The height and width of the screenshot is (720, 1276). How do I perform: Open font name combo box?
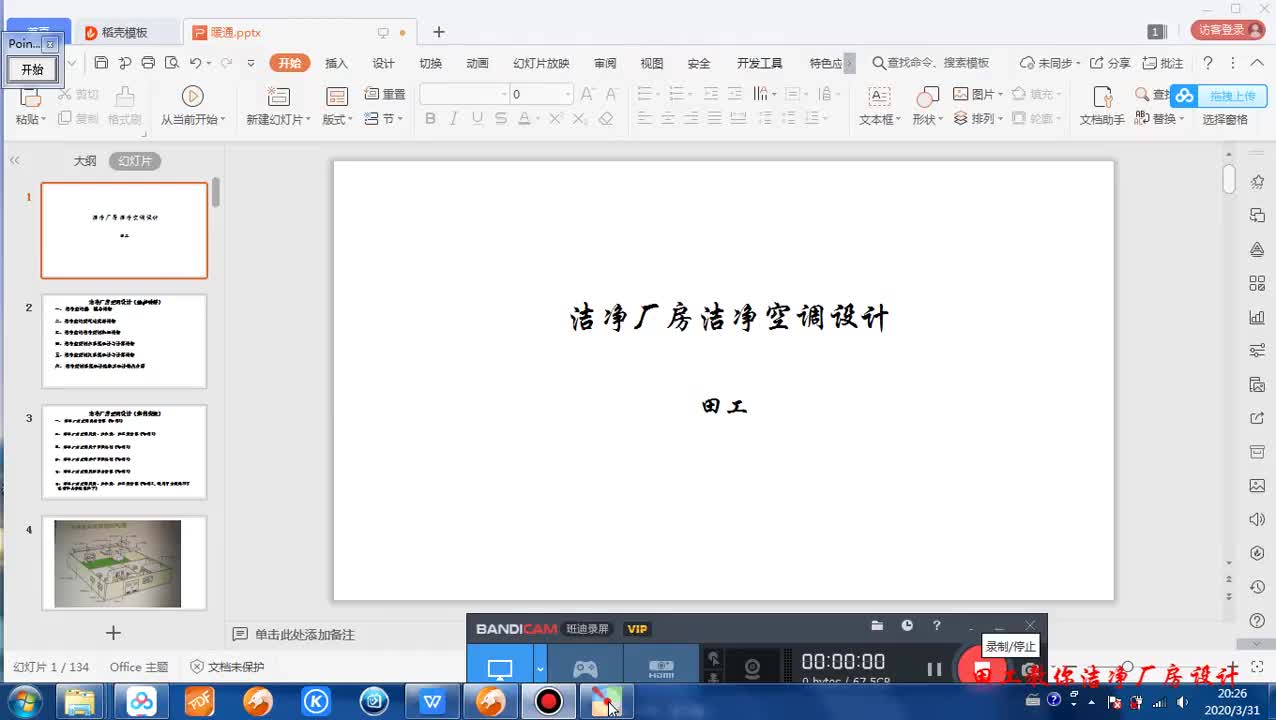coord(464,94)
